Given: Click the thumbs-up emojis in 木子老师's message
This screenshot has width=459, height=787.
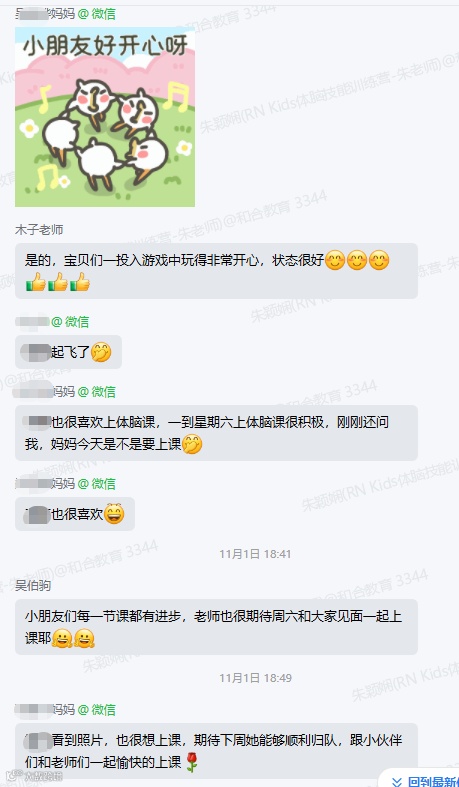Looking at the screenshot, I should coord(58,283).
